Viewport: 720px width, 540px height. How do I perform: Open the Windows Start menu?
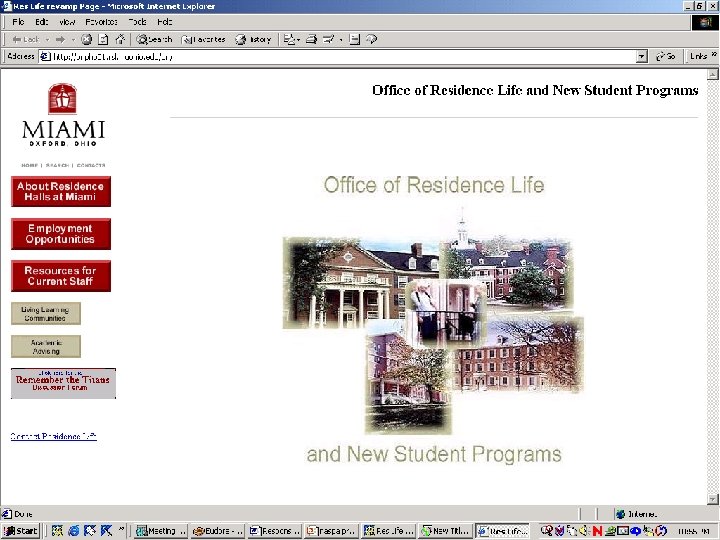pos(21,531)
